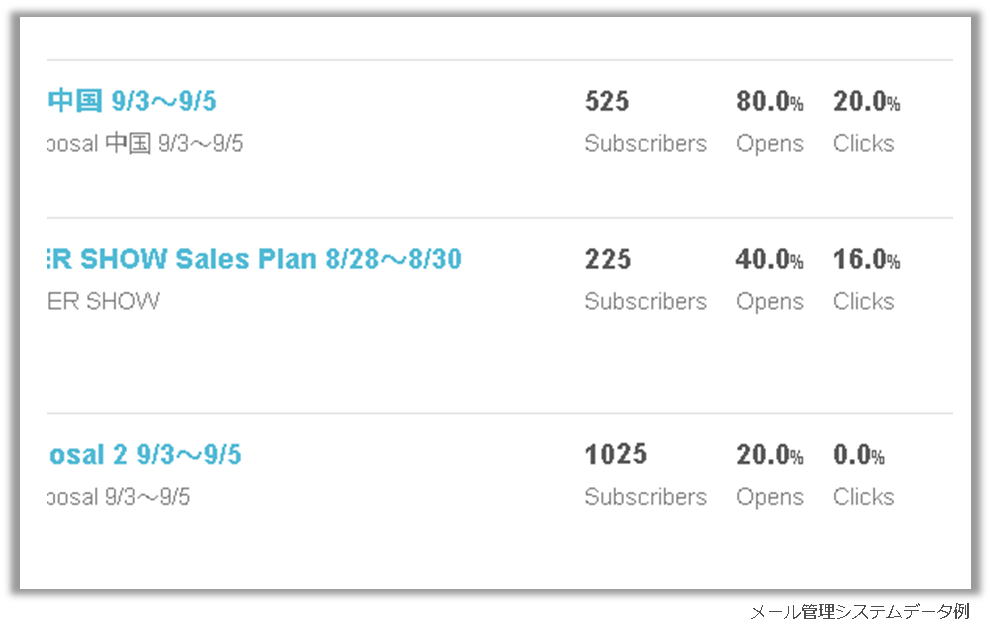Click the 225 subscribers count

(x=607, y=259)
